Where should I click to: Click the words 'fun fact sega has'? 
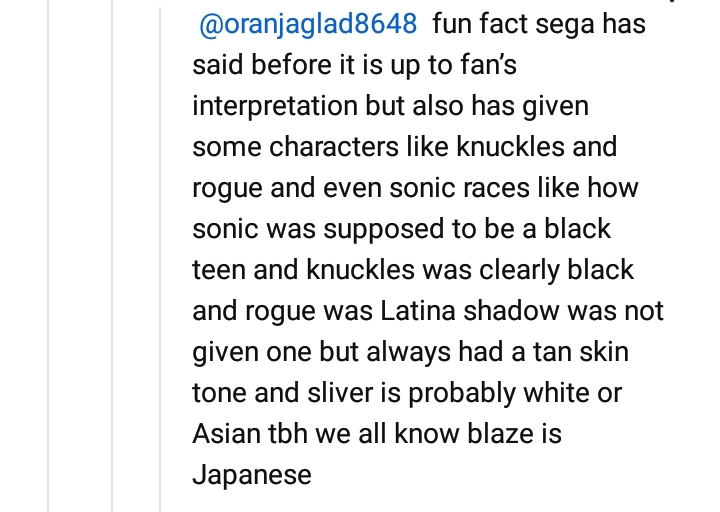[539, 24]
